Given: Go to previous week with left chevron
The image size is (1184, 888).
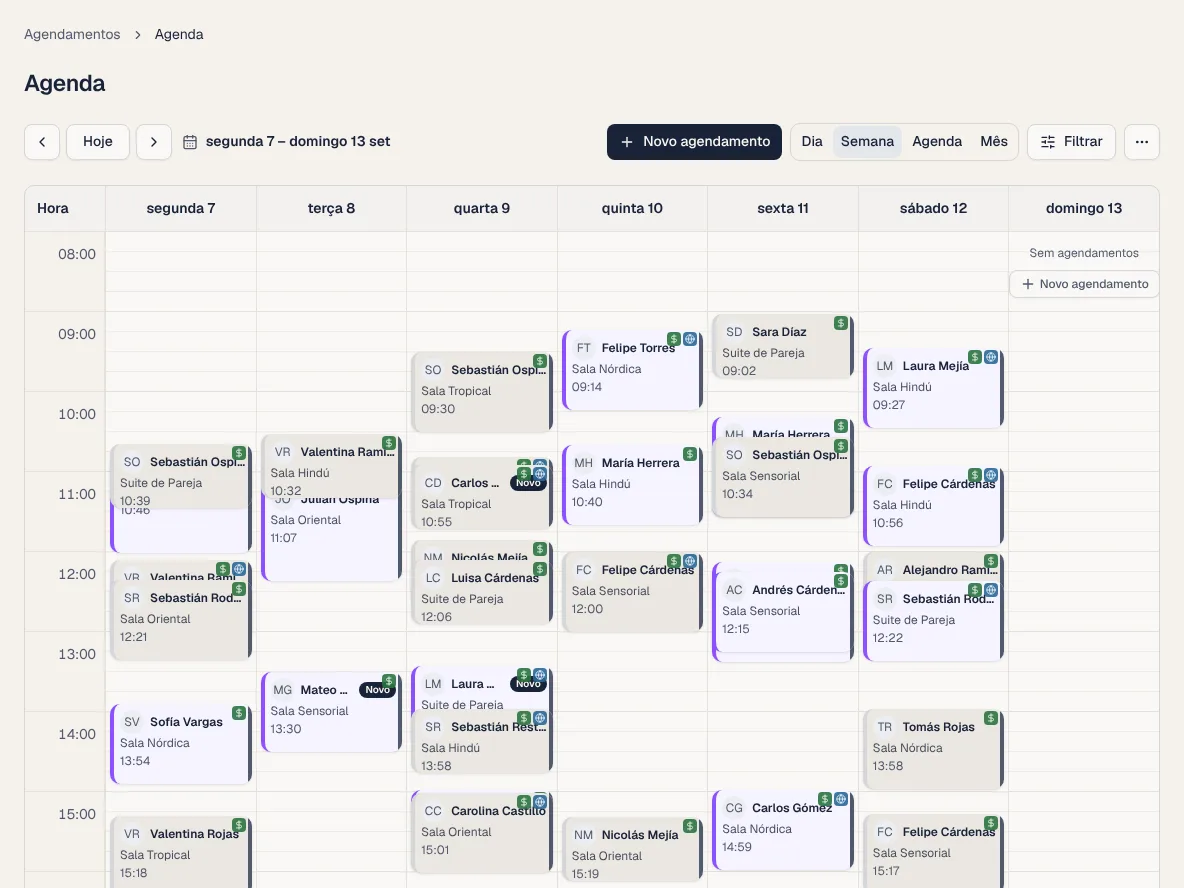Looking at the screenshot, I should coord(42,142).
